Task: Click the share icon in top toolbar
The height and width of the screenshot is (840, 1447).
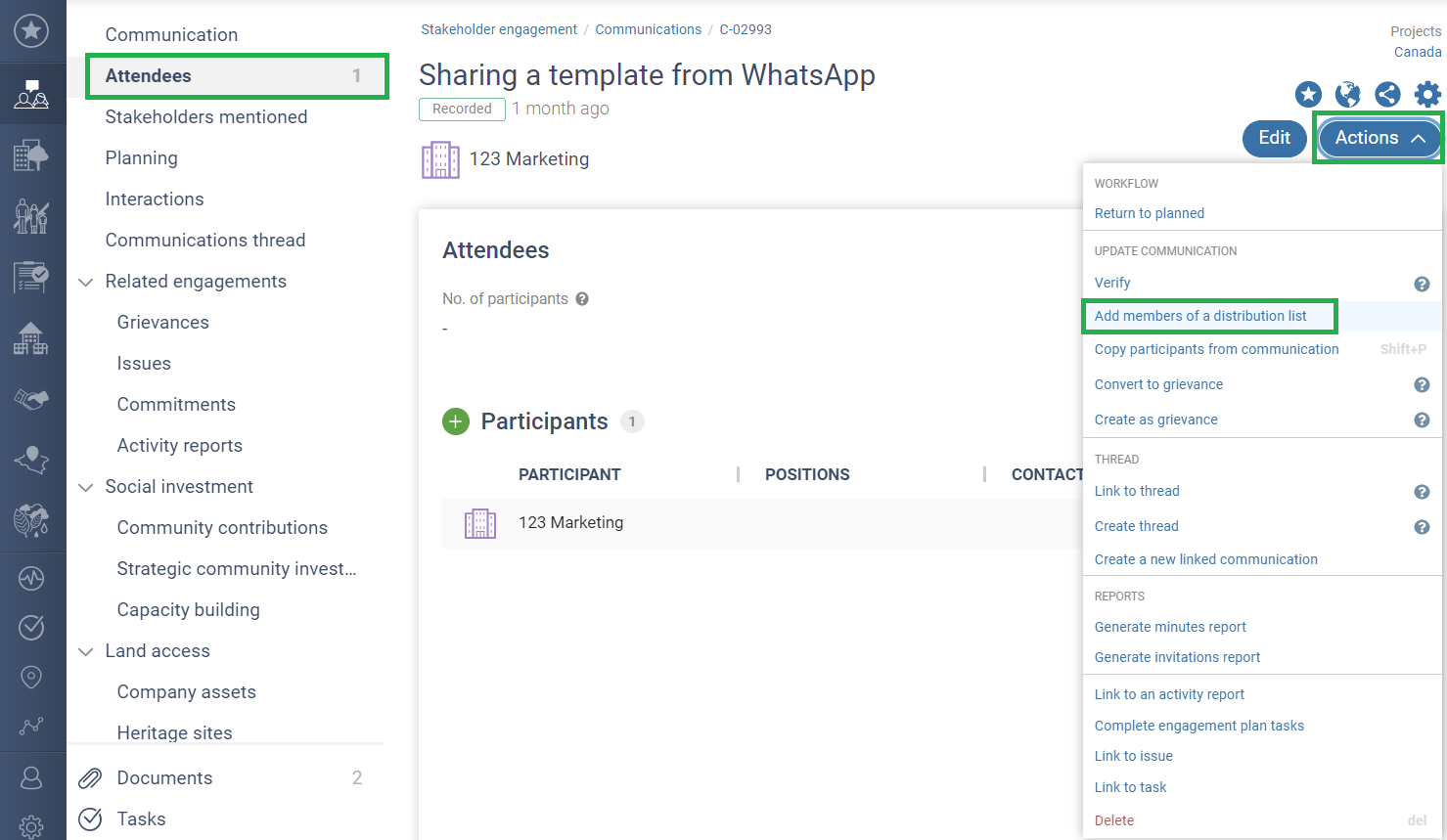Action: [1387, 94]
